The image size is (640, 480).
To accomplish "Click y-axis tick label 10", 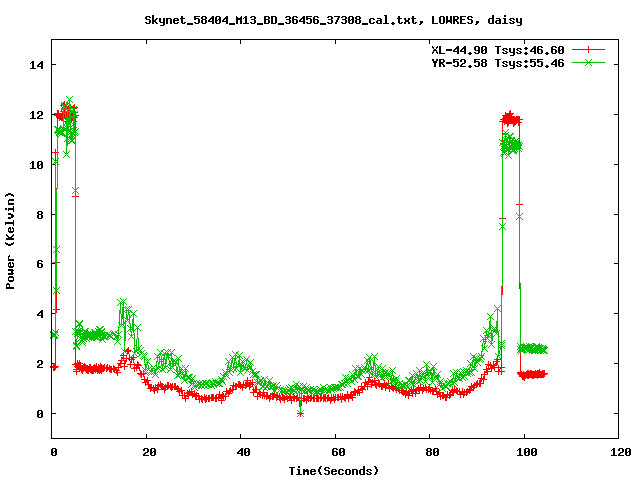I will pos(36,164).
